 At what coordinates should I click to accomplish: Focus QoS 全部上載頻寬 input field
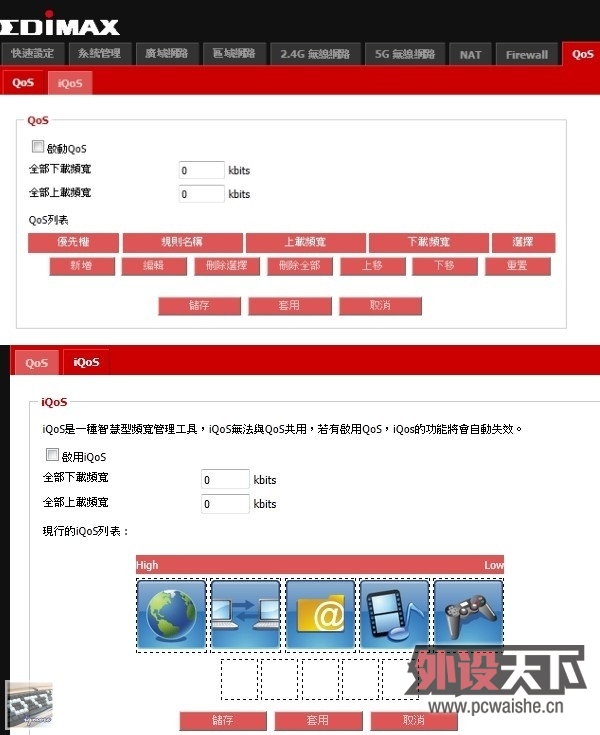pyautogui.click(x=202, y=194)
